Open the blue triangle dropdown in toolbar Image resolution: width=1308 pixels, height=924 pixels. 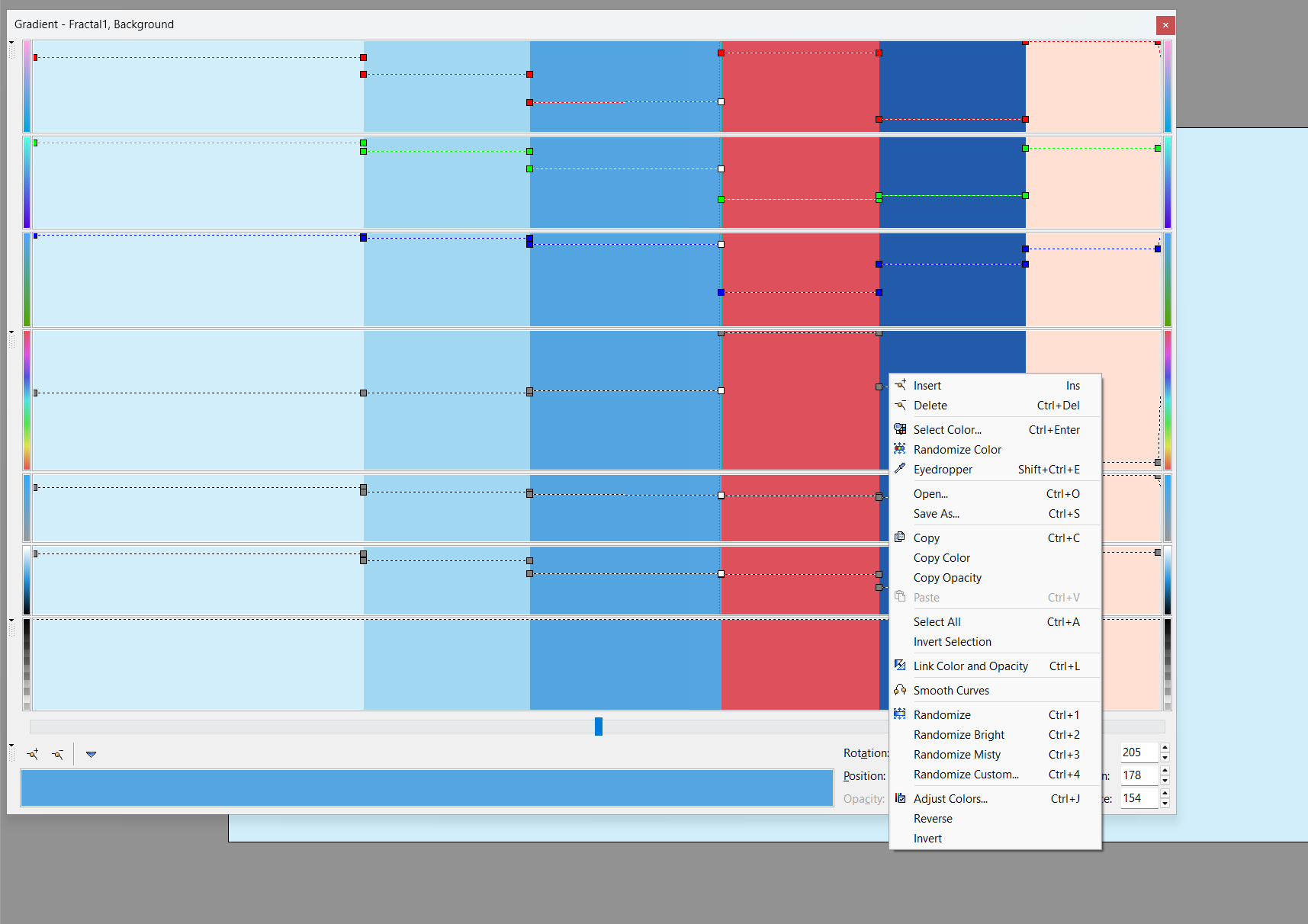pyautogui.click(x=92, y=754)
